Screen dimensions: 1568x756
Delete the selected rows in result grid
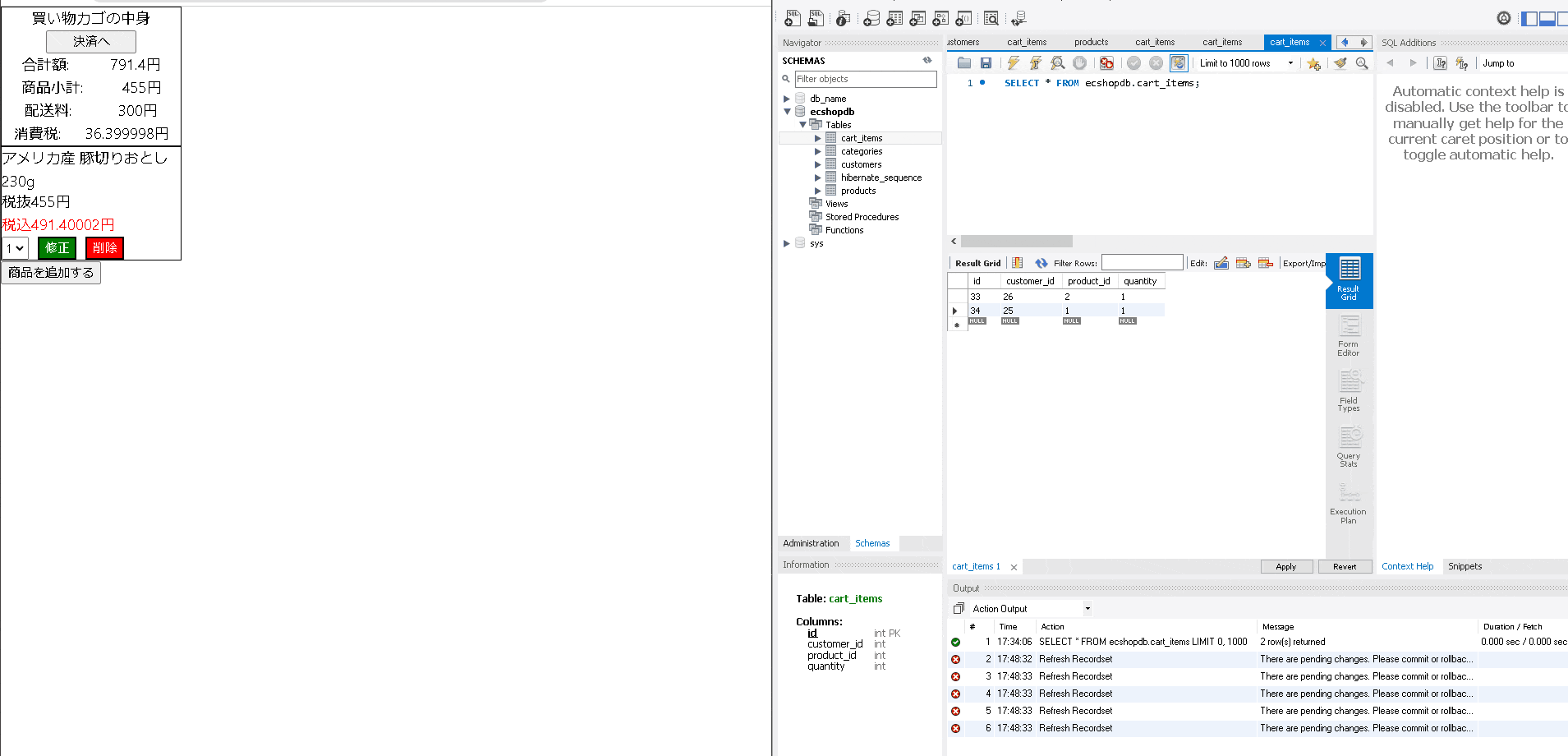(x=1266, y=263)
